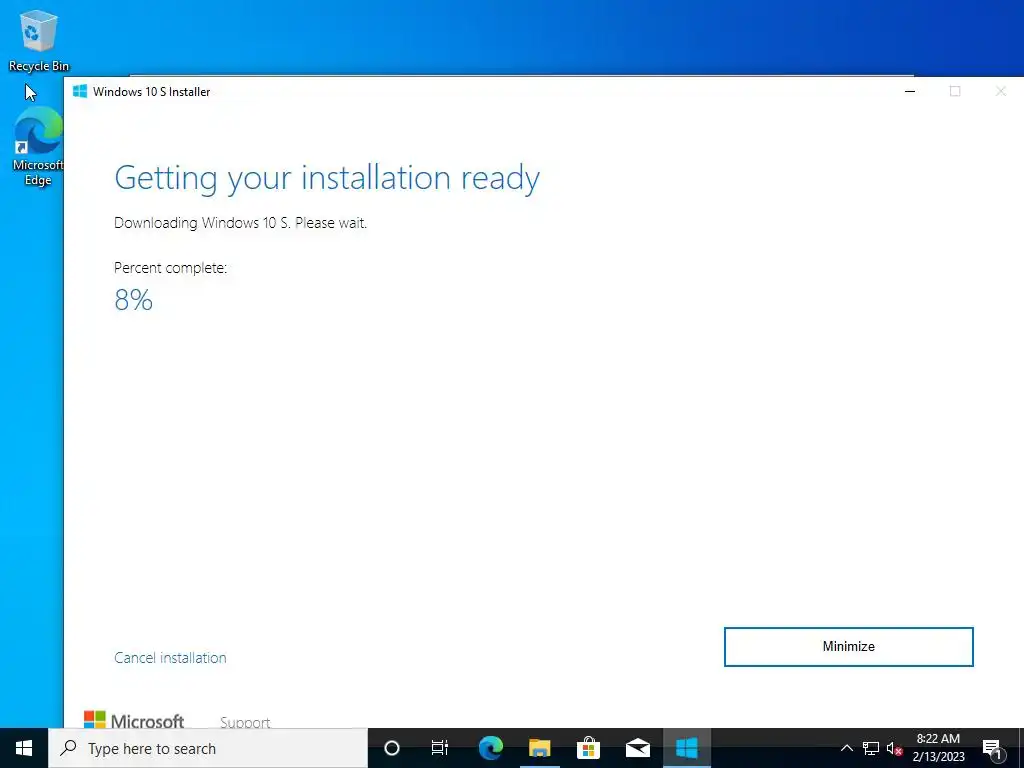Open the Action Center notifications icon
Image resolution: width=1024 pixels, height=768 pixels.
(992, 748)
